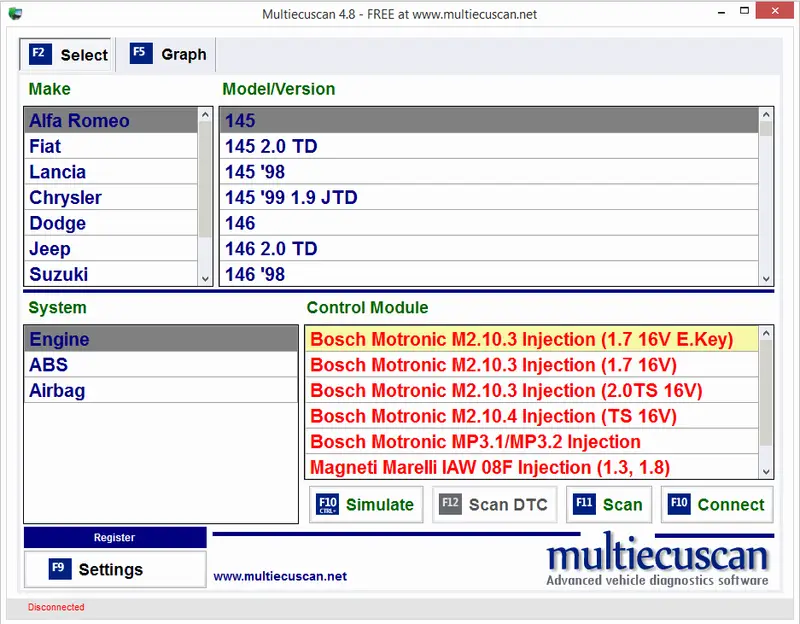Click the Register button

115,537
